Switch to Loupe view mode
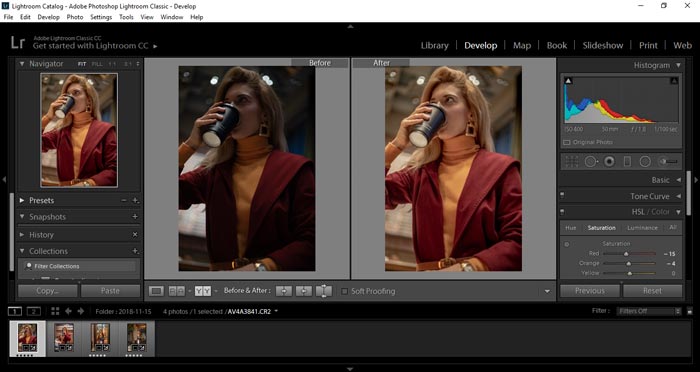700x372 pixels. pos(156,291)
